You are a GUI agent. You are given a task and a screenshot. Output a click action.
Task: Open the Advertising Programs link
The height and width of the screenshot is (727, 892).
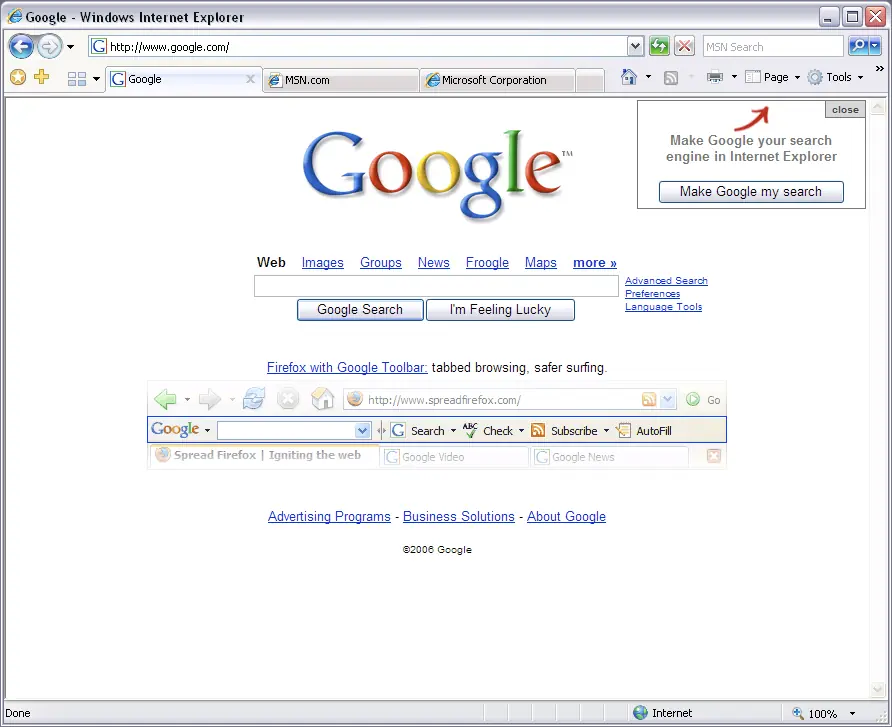(329, 517)
